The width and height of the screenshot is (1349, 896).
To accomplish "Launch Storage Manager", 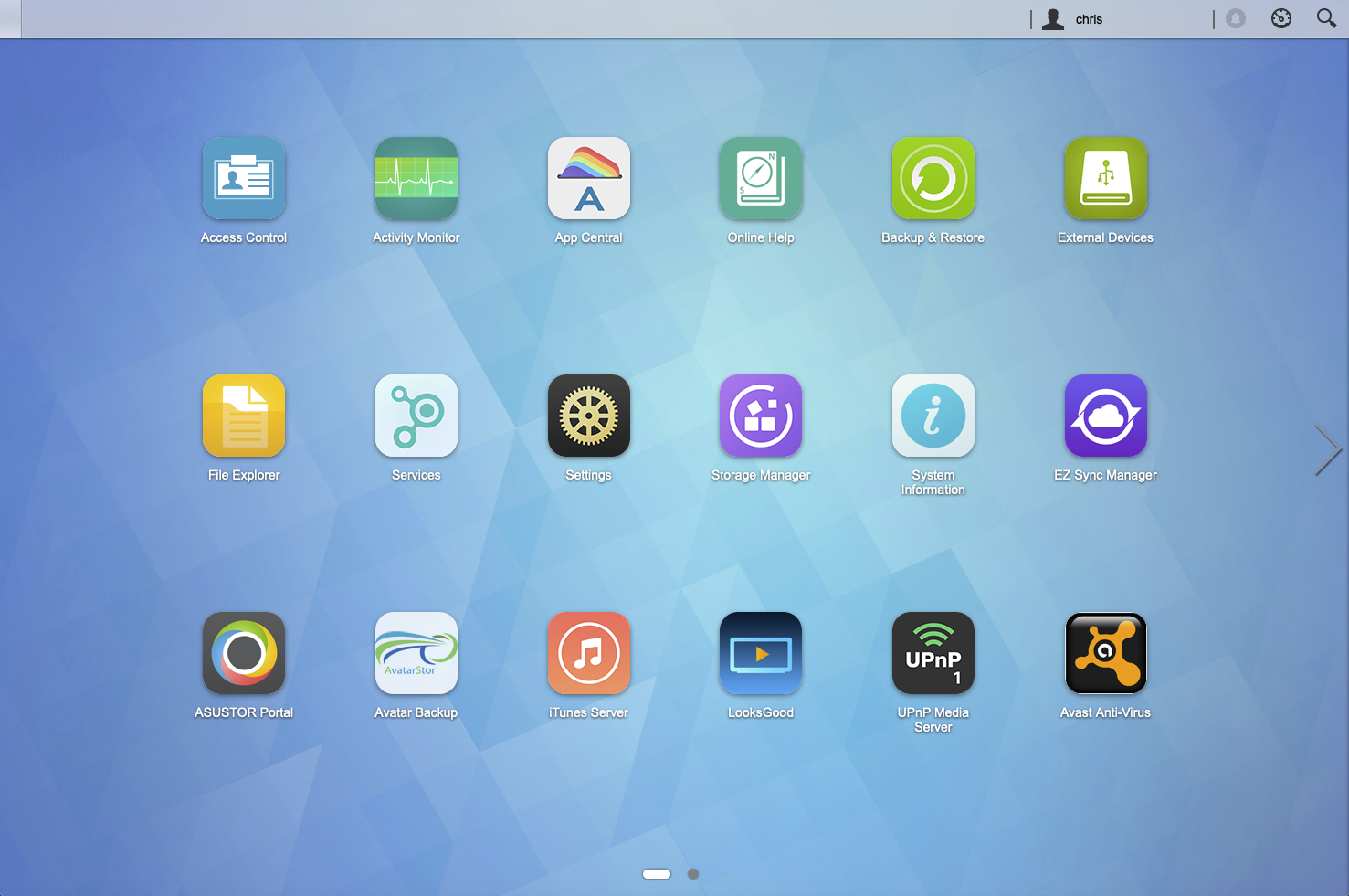I will pyautogui.click(x=761, y=416).
